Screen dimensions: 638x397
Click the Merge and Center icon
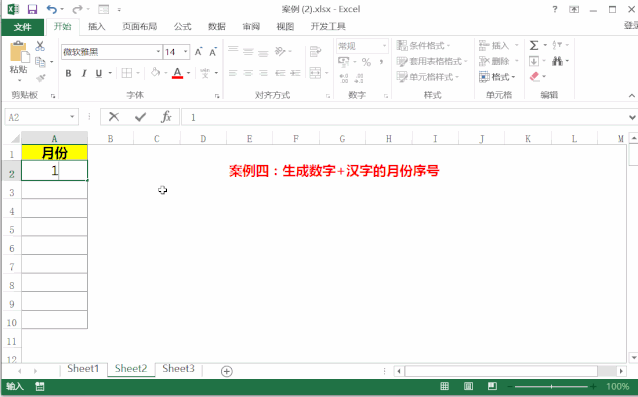[x=315, y=73]
